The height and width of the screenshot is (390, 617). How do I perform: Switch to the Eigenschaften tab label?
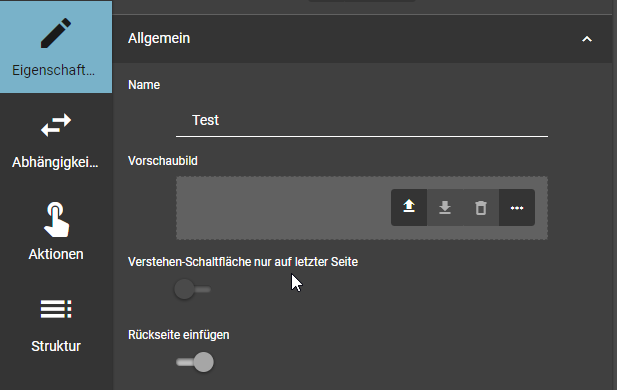(54, 70)
